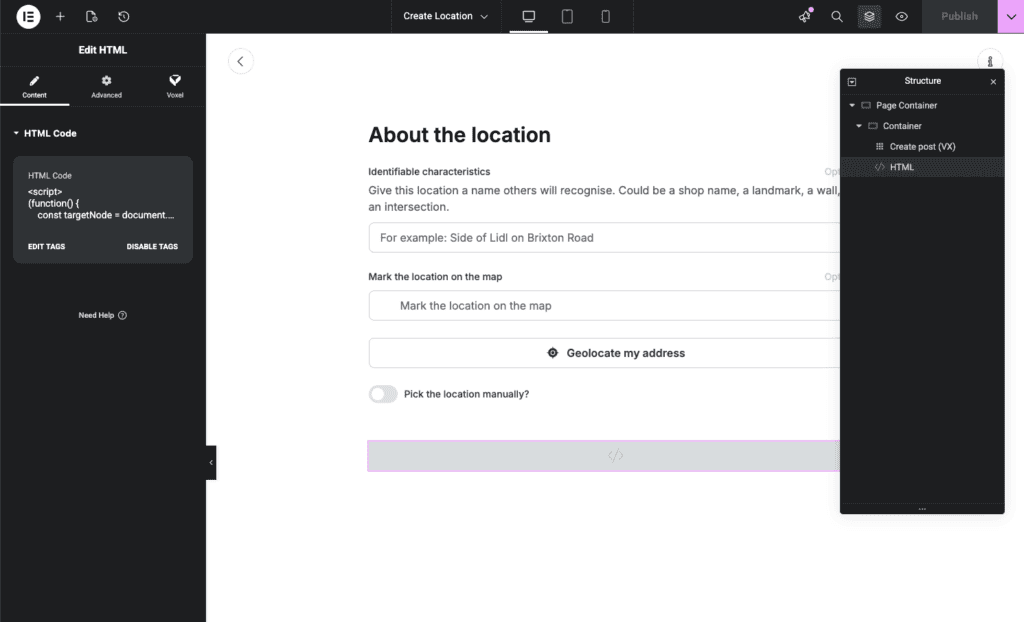Click the Disable Tags link
This screenshot has height=622, width=1024.
[x=152, y=246]
